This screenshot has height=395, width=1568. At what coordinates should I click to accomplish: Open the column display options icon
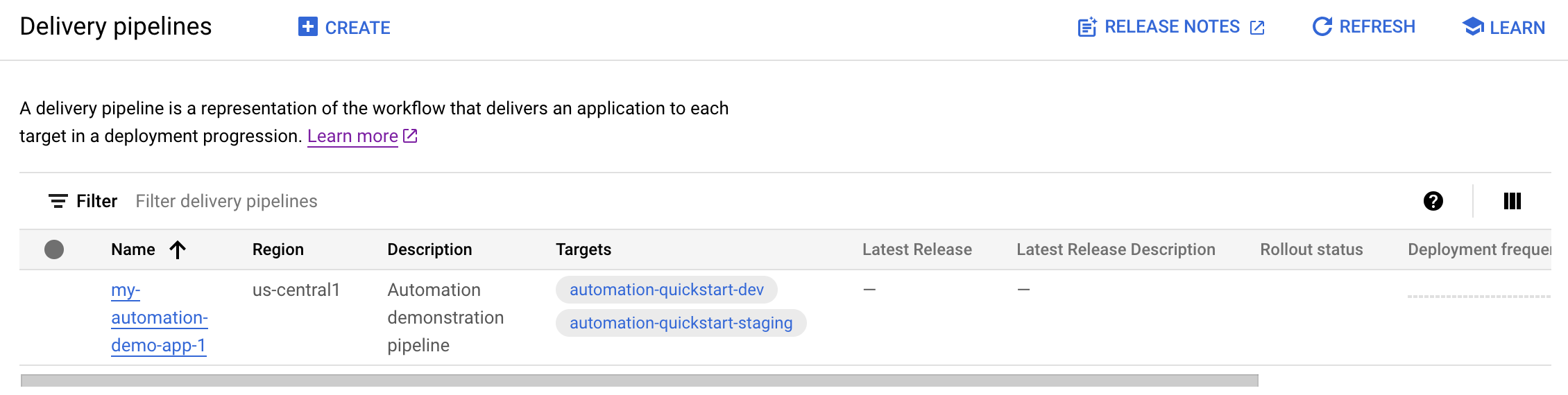coord(1512,201)
